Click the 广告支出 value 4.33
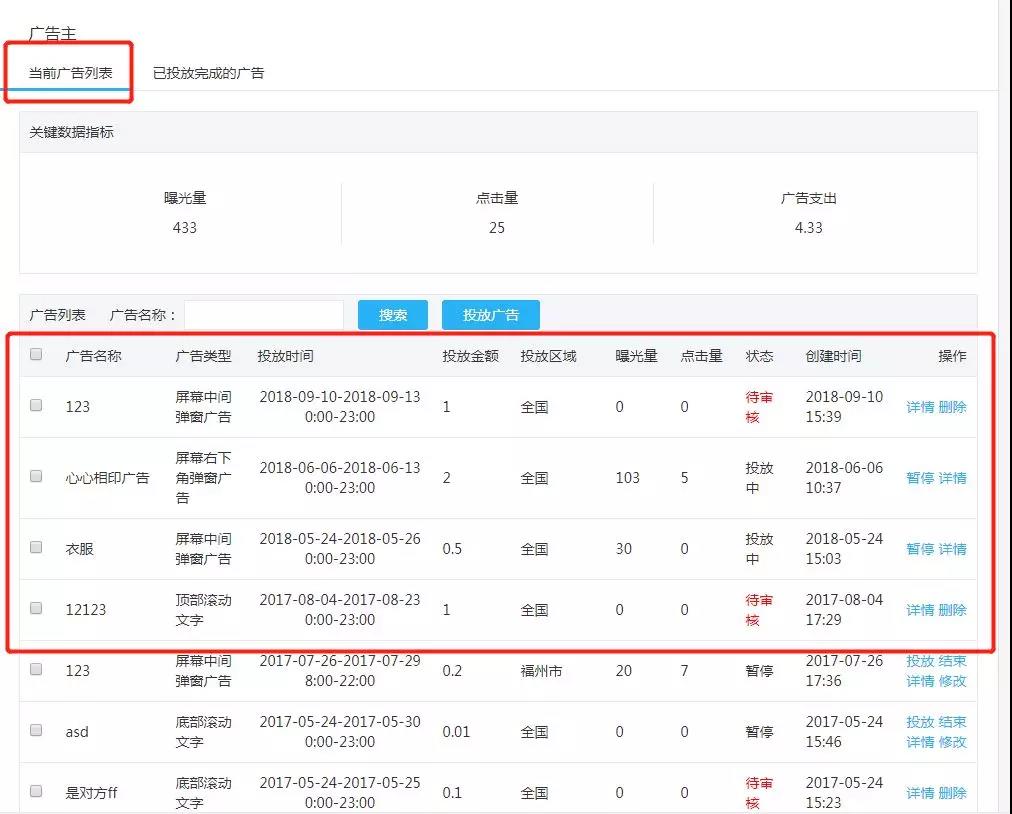1012x814 pixels. coord(809,228)
